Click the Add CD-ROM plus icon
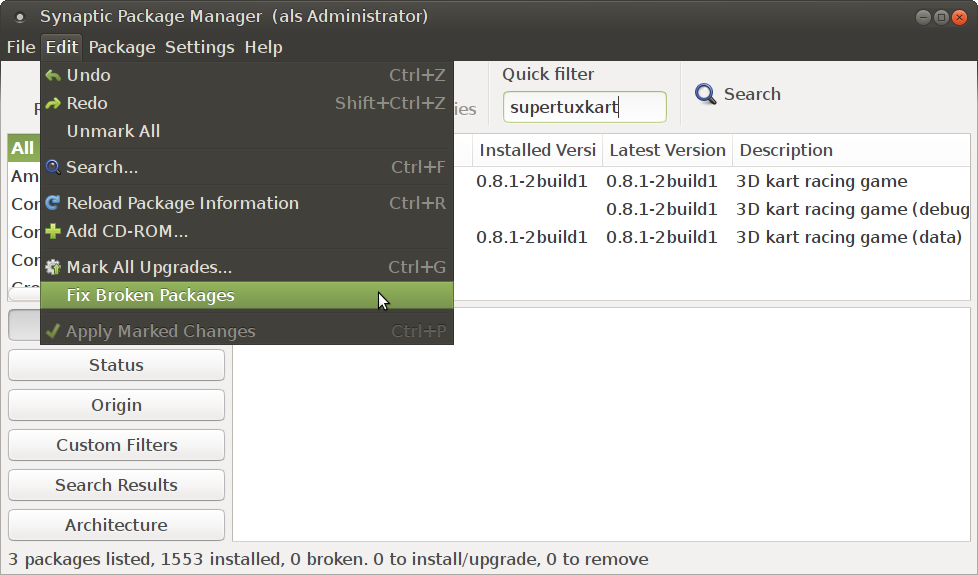This screenshot has width=978, height=575. coord(53,232)
